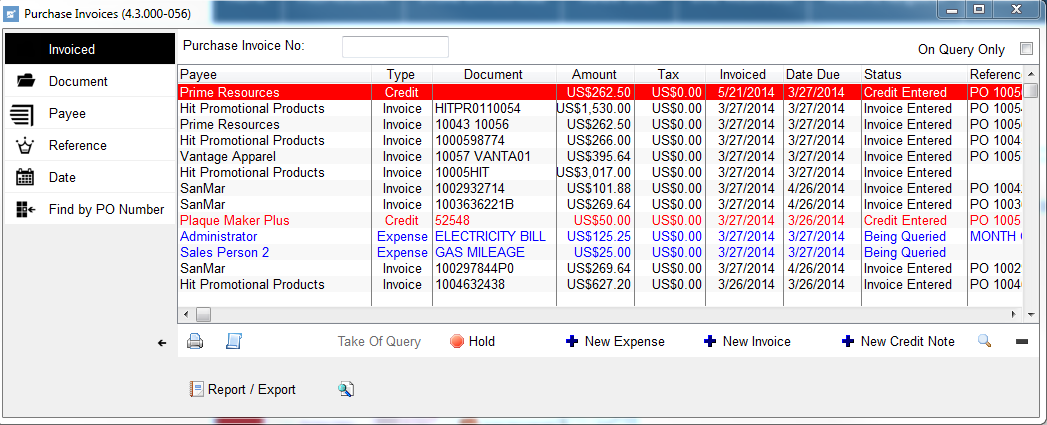
Task: Switch to the Payee sidebar tab
Action: [89, 114]
